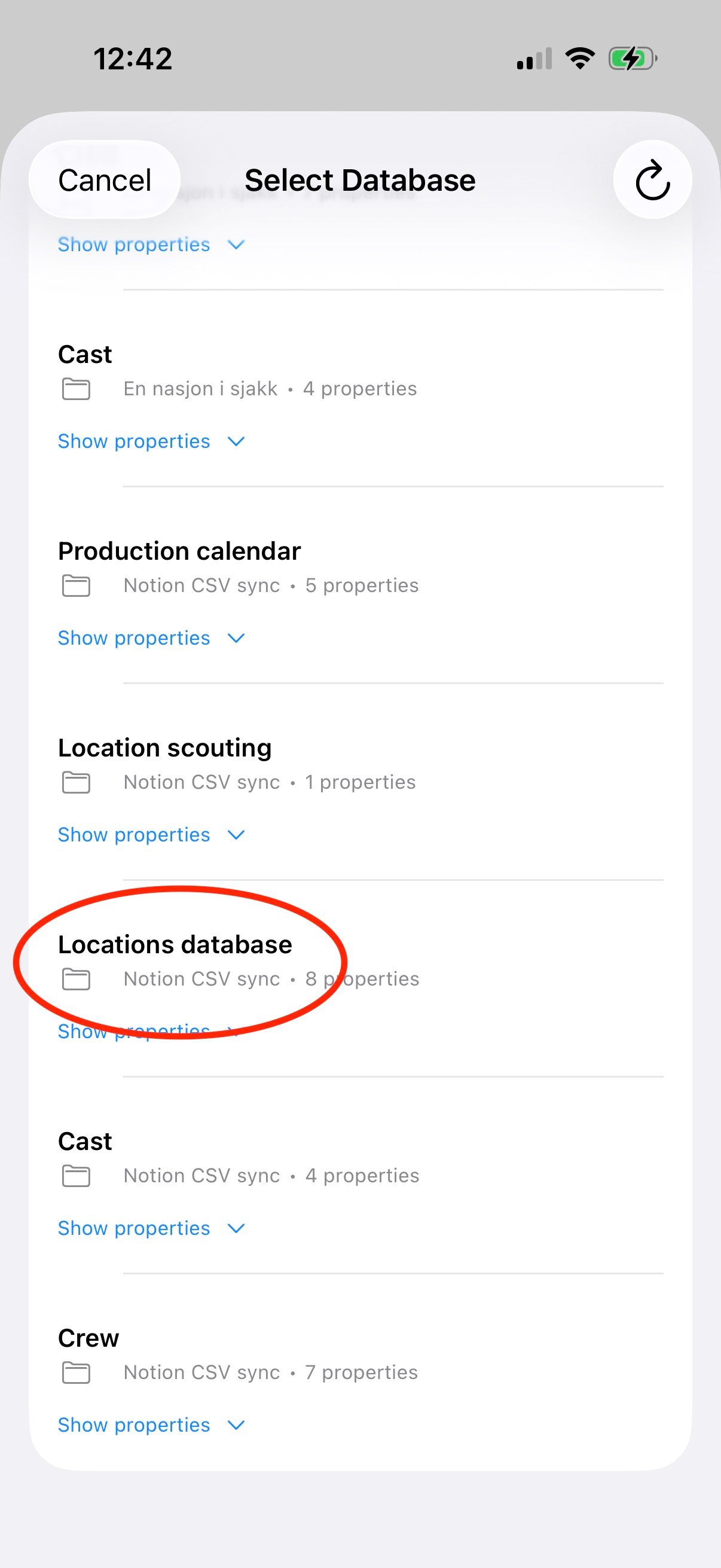
Task: Tap the battery charging status icon
Action: 633,59
